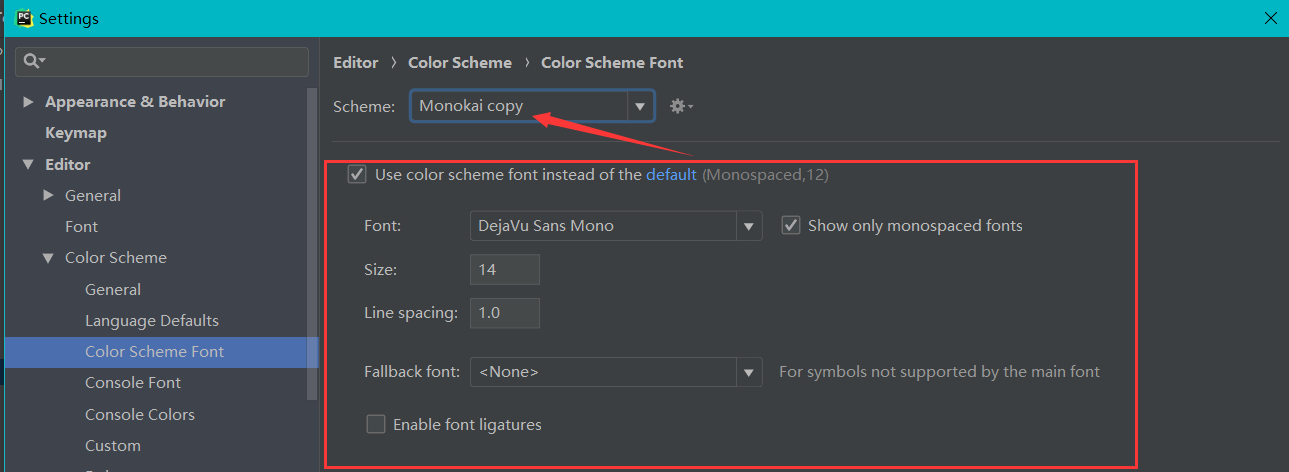Open Console Colors settings page
The image size is (1289, 472).
140,415
